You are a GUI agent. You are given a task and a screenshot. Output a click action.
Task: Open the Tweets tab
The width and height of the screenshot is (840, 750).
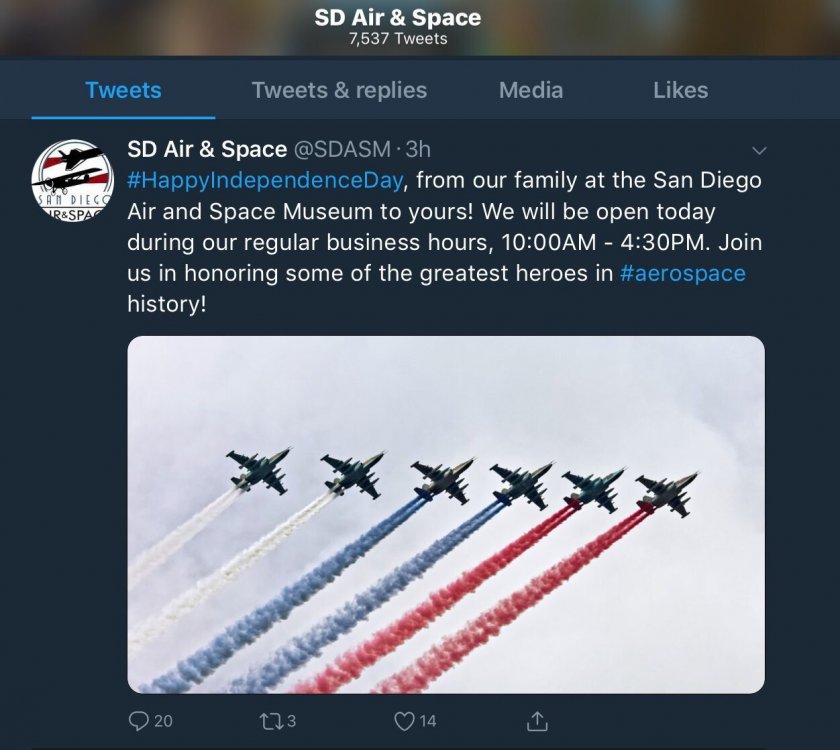(x=122, y=90)
